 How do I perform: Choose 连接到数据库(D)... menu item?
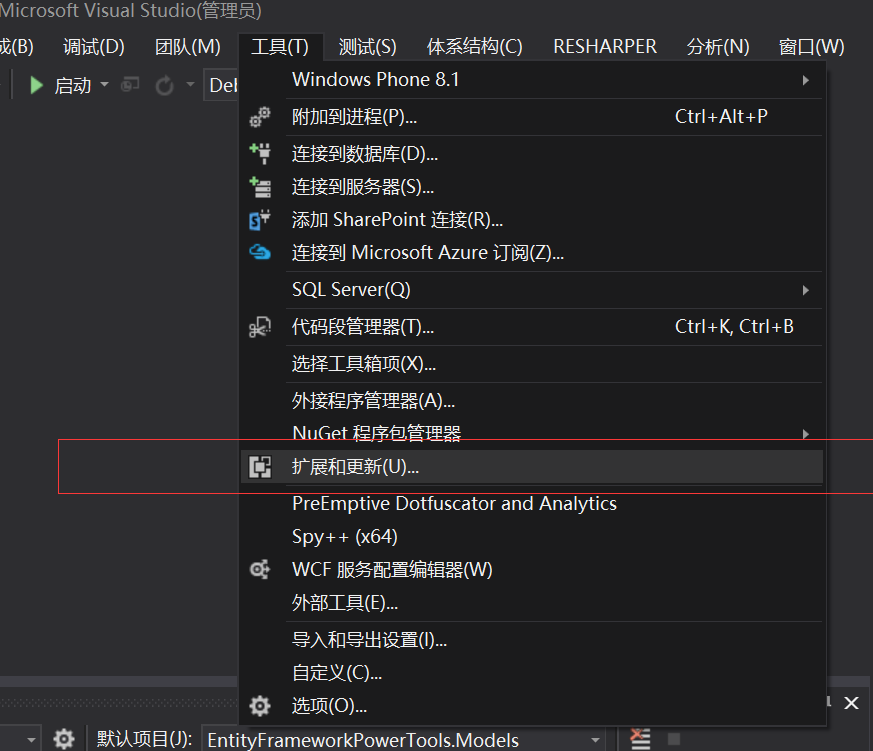[532, 154]
